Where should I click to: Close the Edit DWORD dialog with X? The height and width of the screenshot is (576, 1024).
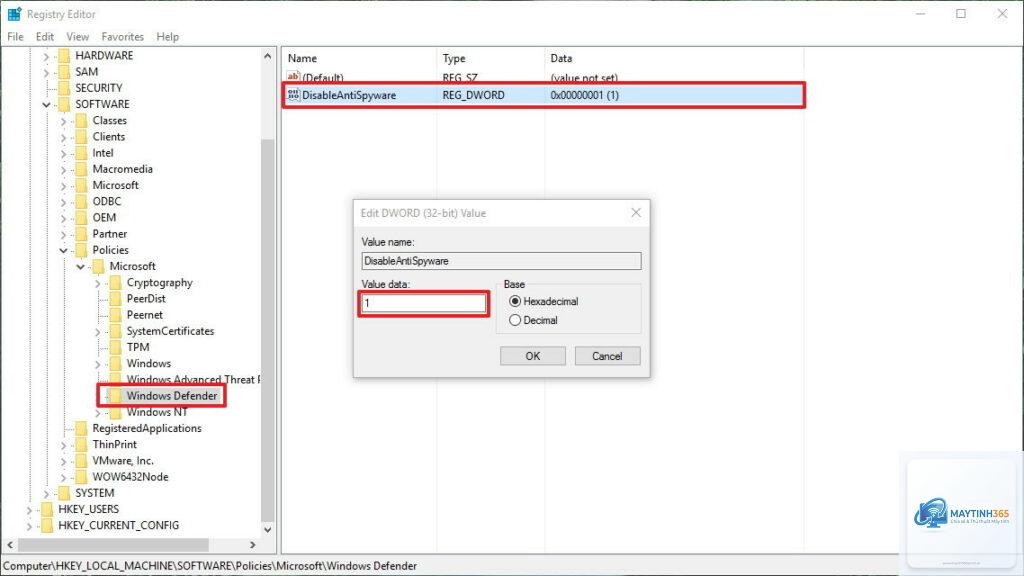click(636, 212)
